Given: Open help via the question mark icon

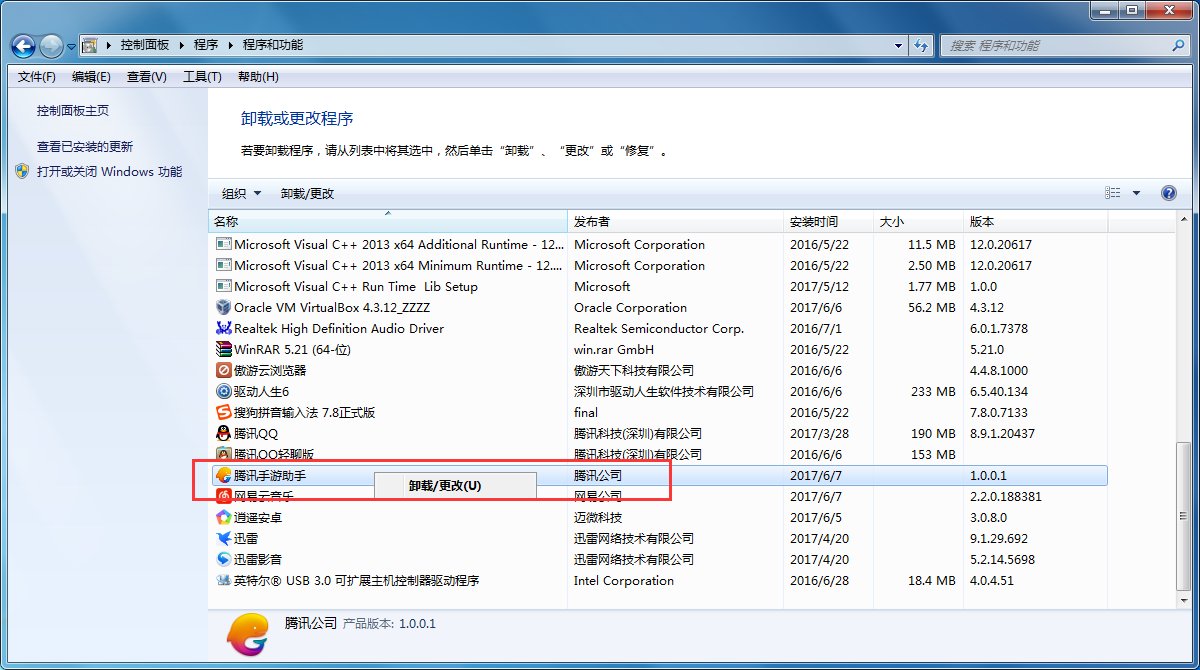Looking at the screenshot, I should pyautogui.click(x=1168, y=192).
